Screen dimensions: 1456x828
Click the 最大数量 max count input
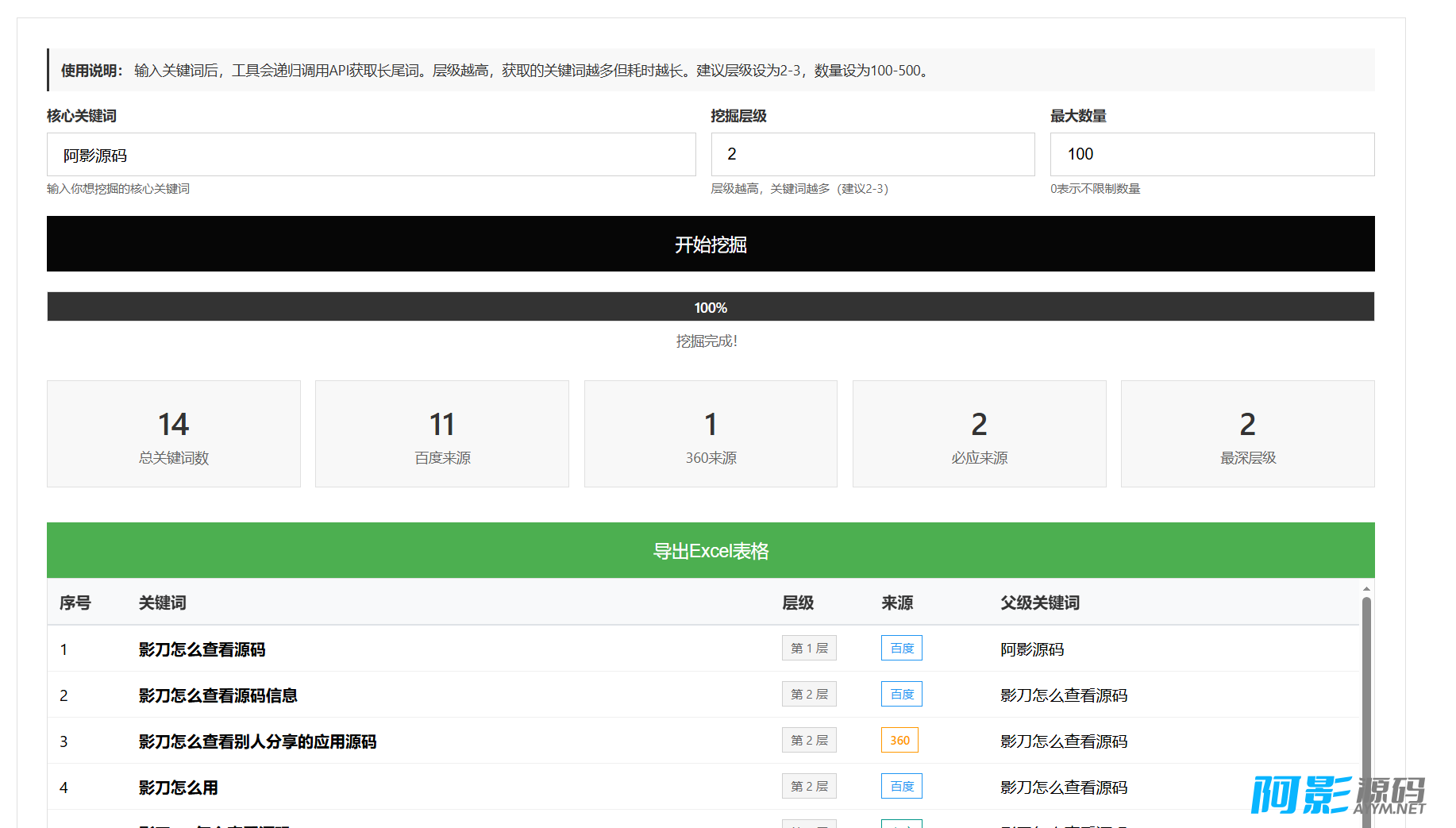tap(1211, 155)
